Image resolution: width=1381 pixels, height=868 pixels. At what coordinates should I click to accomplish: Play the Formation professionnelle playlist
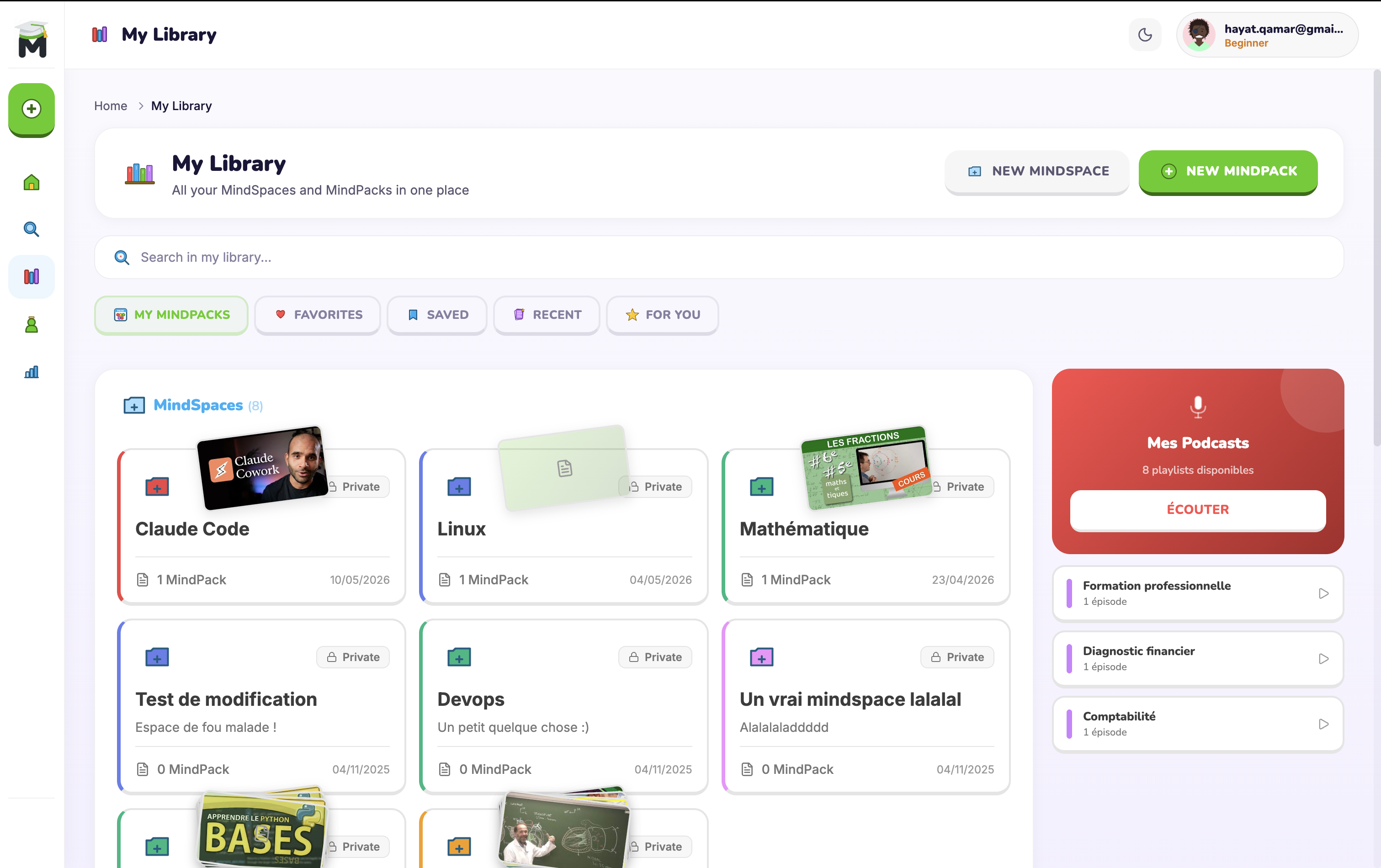[x=1323, y=593]
